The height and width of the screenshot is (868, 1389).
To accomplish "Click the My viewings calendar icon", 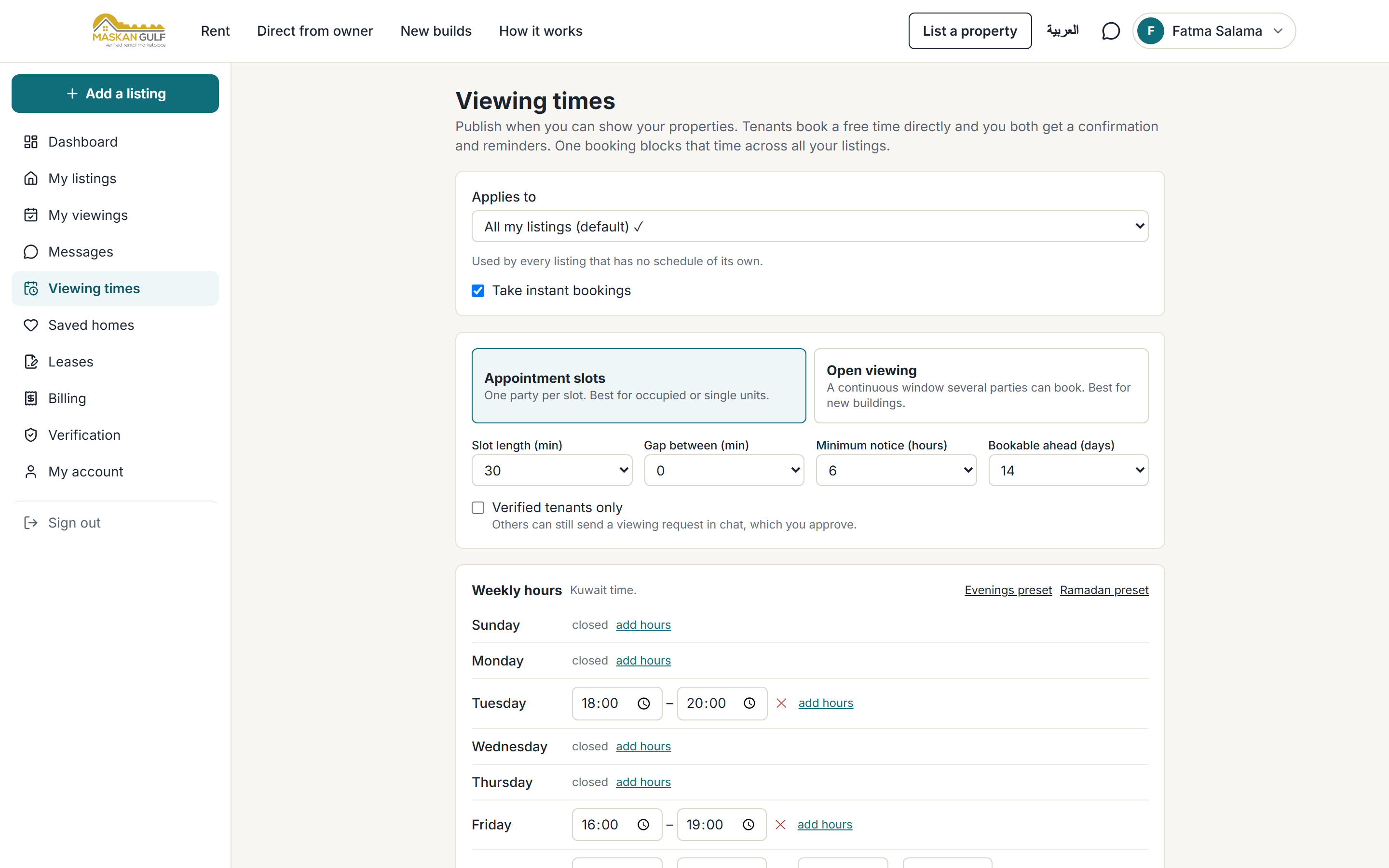I will point(31,215).
